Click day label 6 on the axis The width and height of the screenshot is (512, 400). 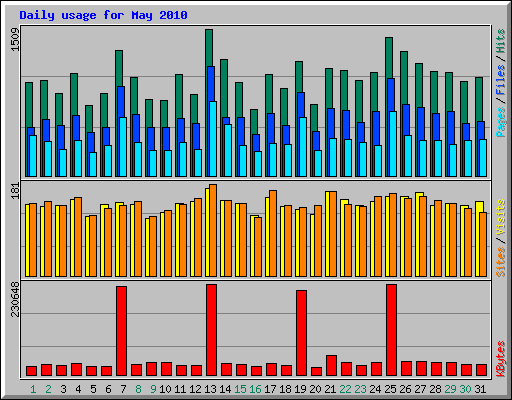tap(108, 389)
